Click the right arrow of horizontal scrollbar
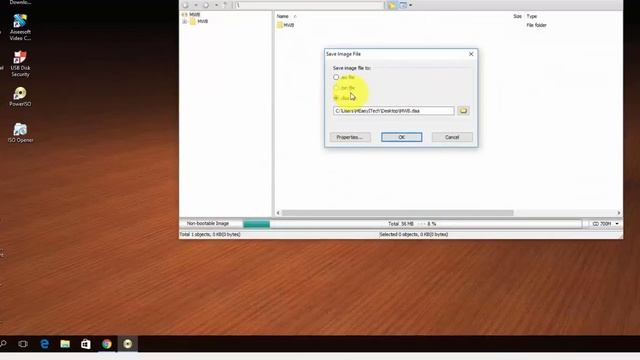 (x=619, y=213)
